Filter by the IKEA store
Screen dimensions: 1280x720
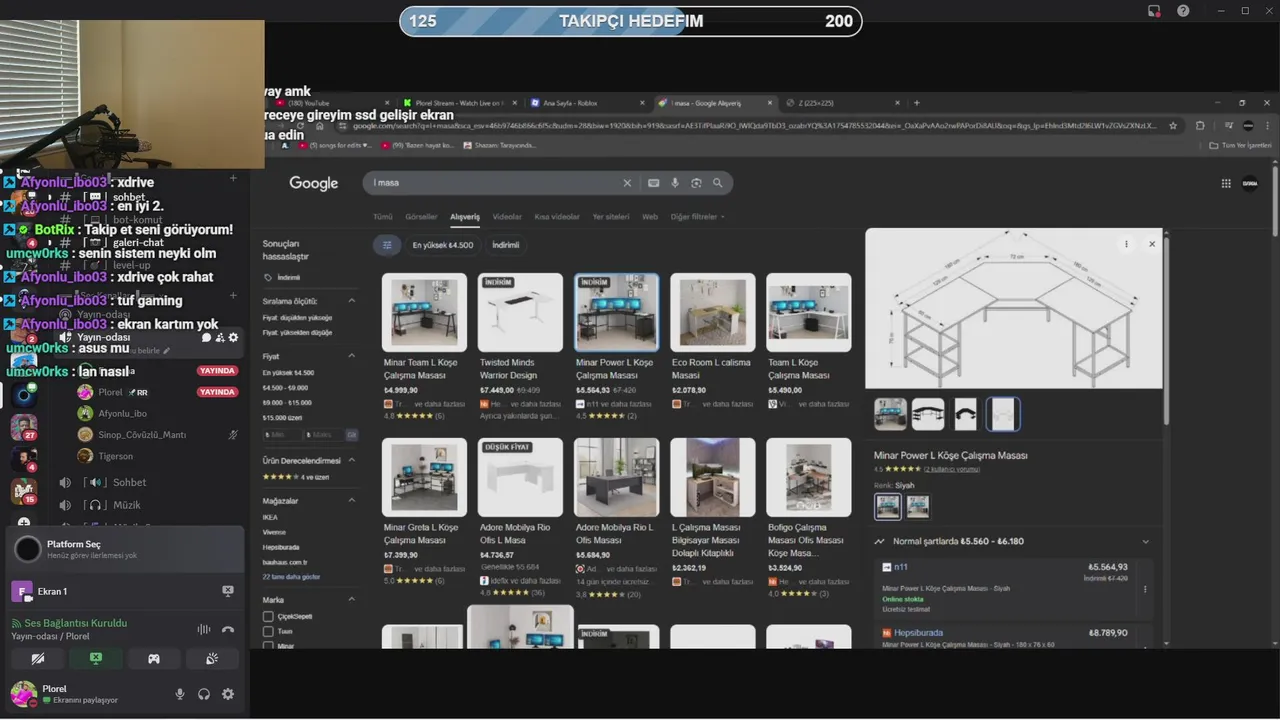(270, 518)
